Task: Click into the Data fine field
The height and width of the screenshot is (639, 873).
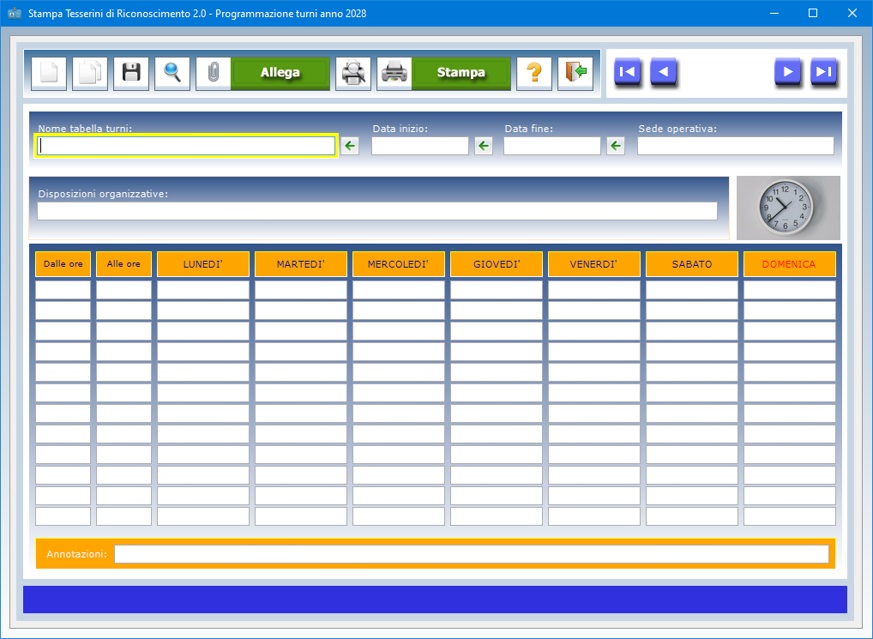Action: click(x=552, y=146)
